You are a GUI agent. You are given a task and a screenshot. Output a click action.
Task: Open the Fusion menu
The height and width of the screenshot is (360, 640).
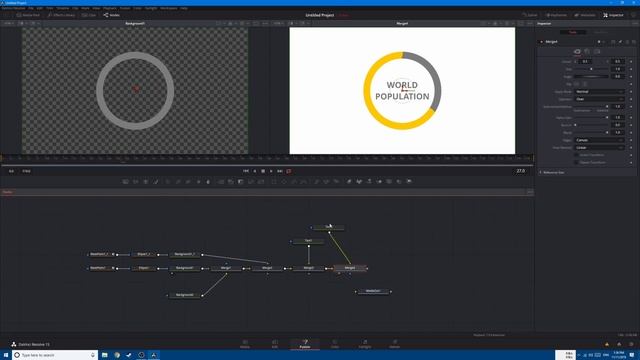125,8
